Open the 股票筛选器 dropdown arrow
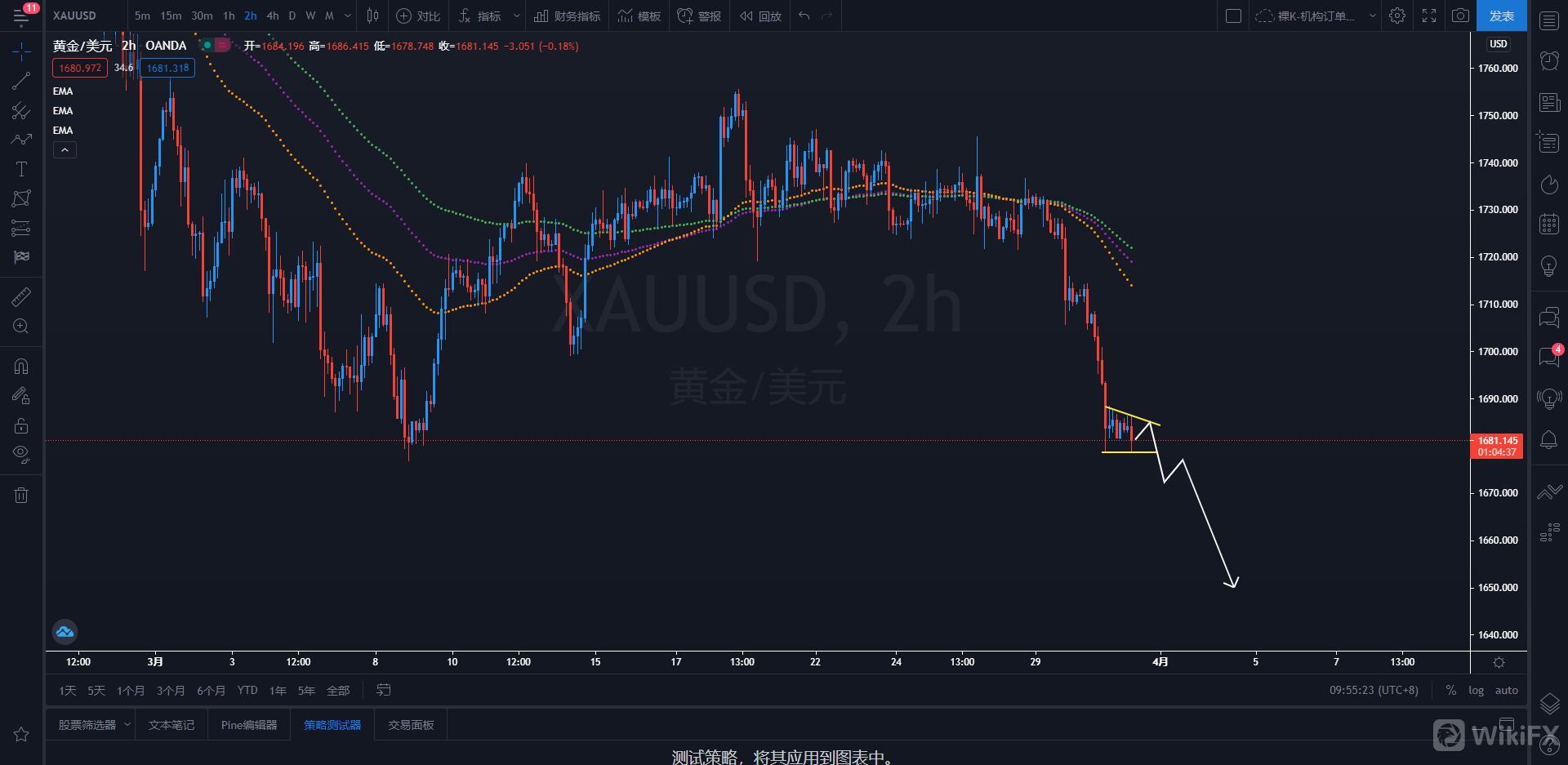 coord(127,725)
